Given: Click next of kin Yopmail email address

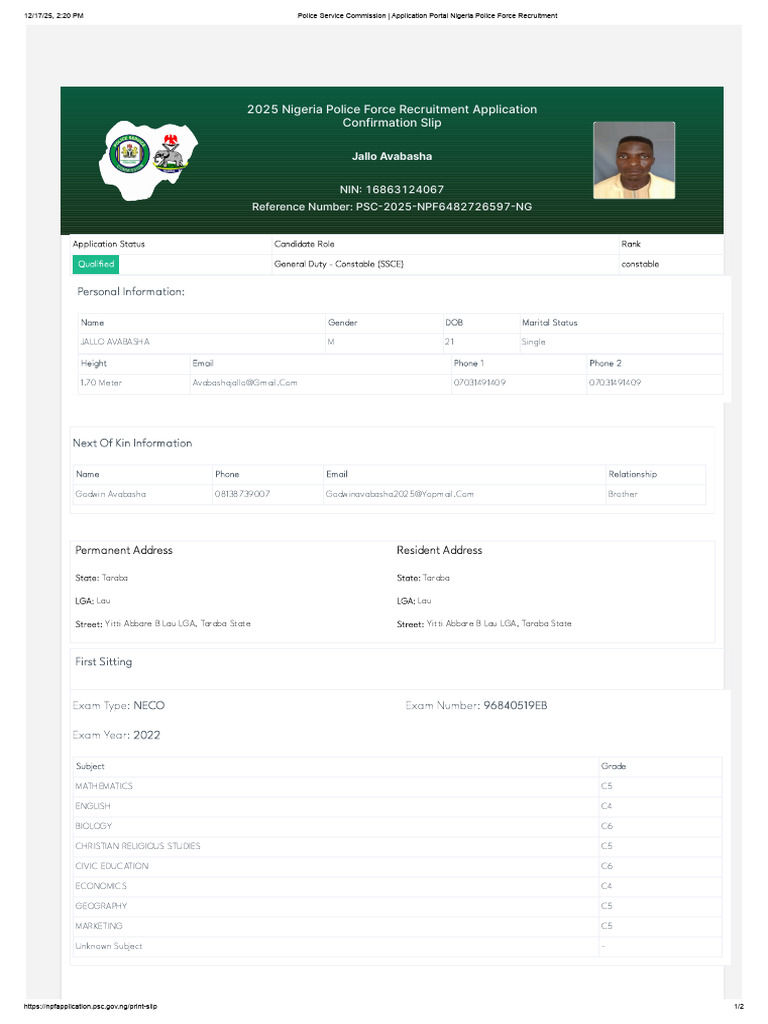Looking at the screenshot, I should point(400,494).
